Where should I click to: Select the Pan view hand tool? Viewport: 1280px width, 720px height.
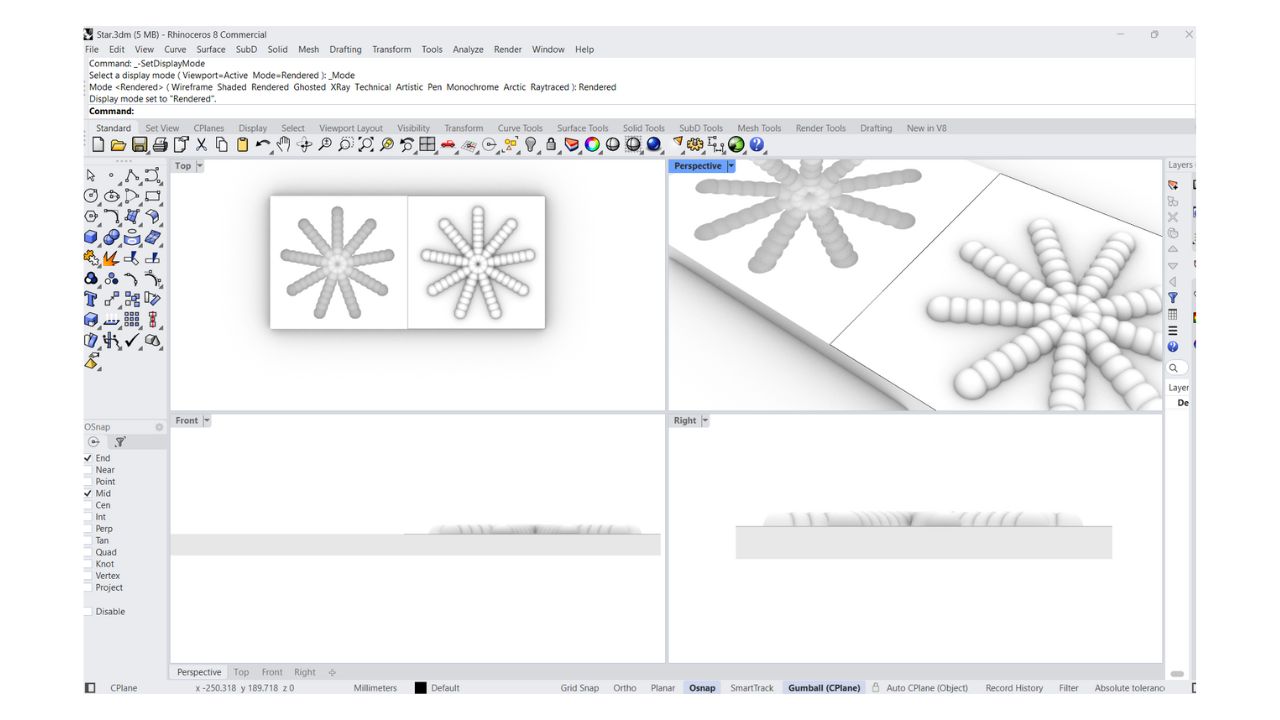(284, 145)
